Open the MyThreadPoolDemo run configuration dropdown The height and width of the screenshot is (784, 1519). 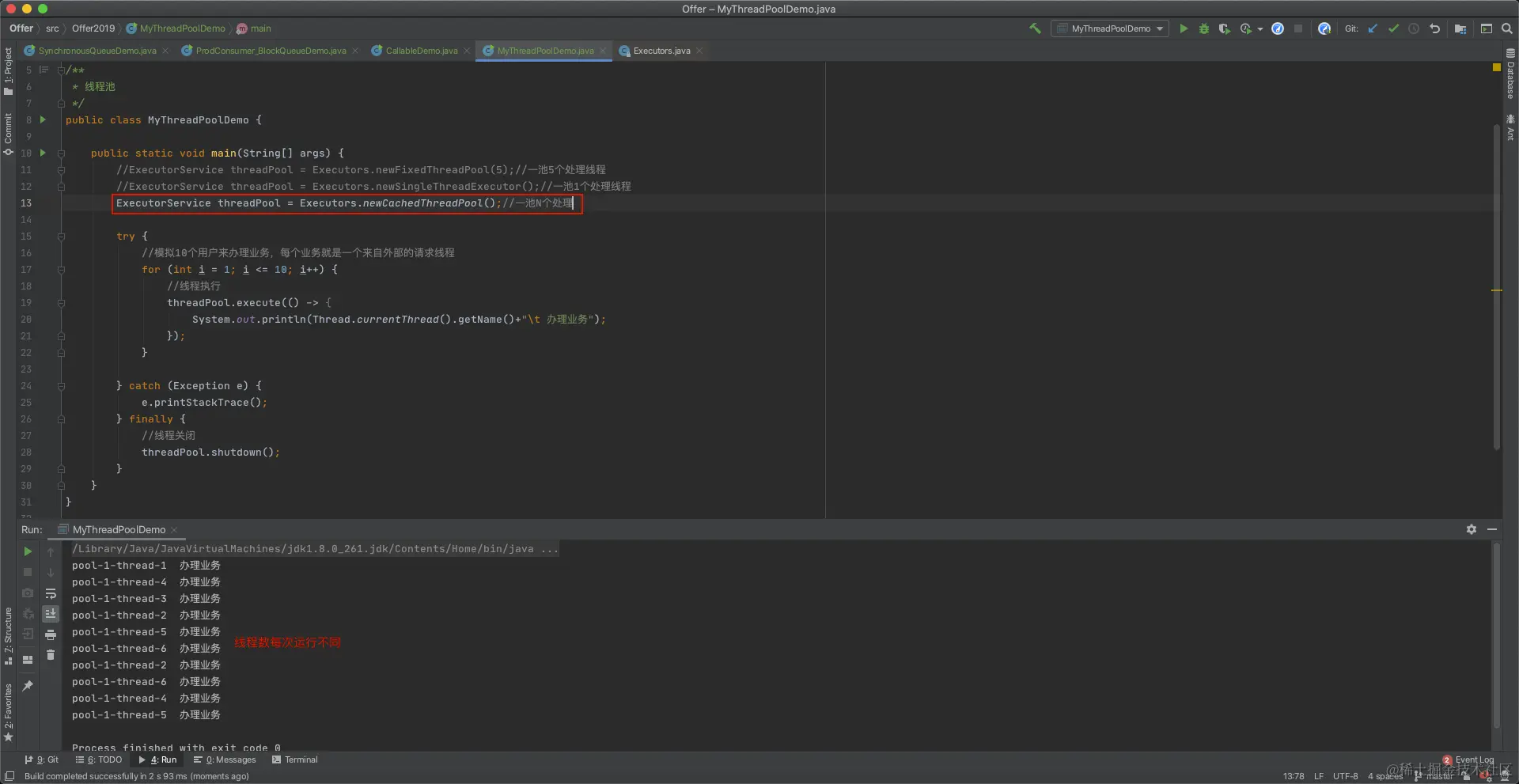[x=1111, y=28]
